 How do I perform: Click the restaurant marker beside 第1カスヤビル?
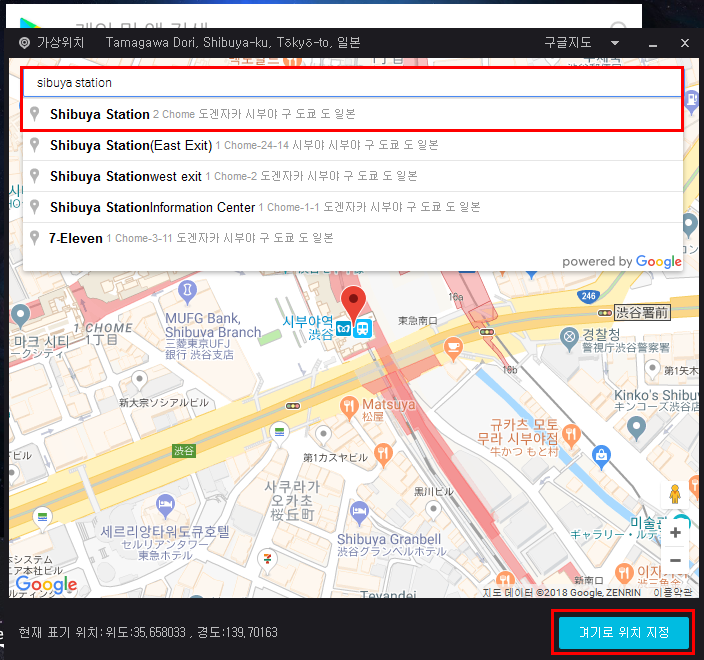(383, 454)
